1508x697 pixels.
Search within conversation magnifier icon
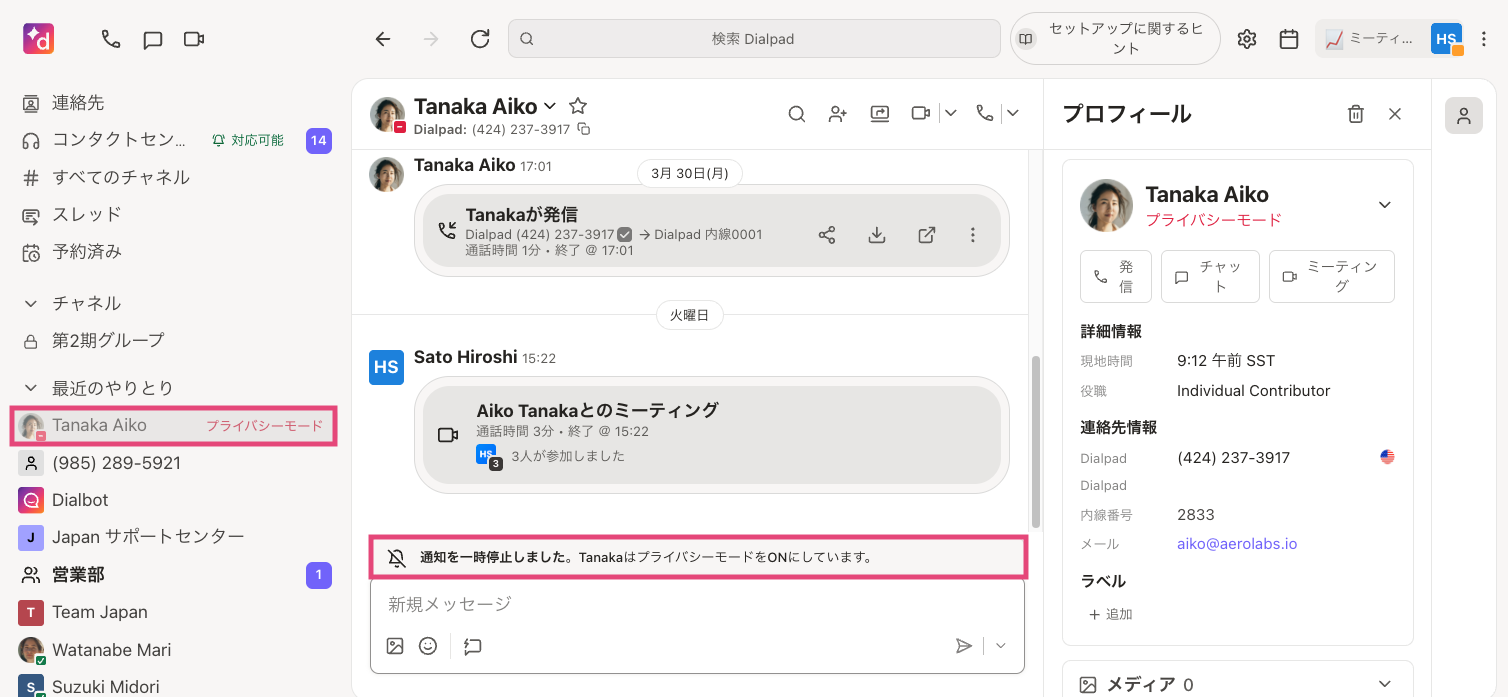pos(797,114)
